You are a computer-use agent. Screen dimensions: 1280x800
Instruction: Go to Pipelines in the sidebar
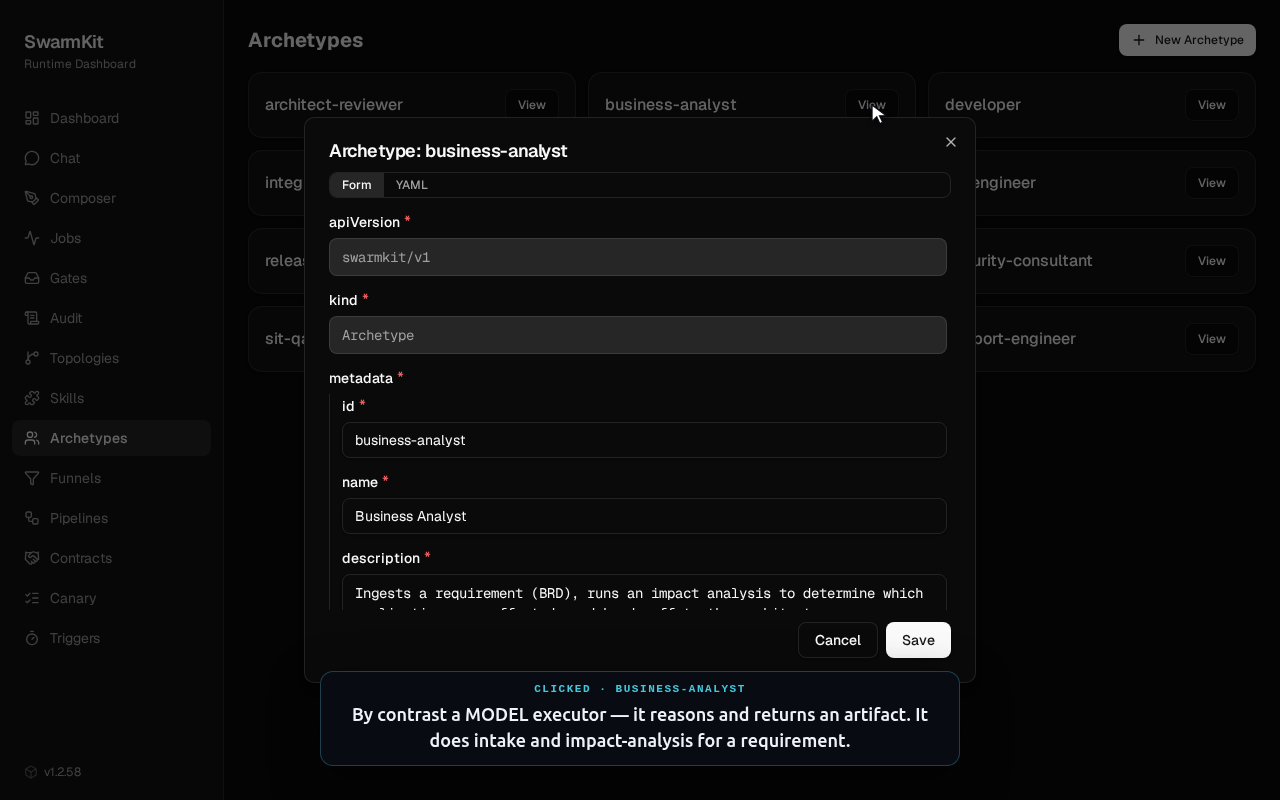point(111,518)
